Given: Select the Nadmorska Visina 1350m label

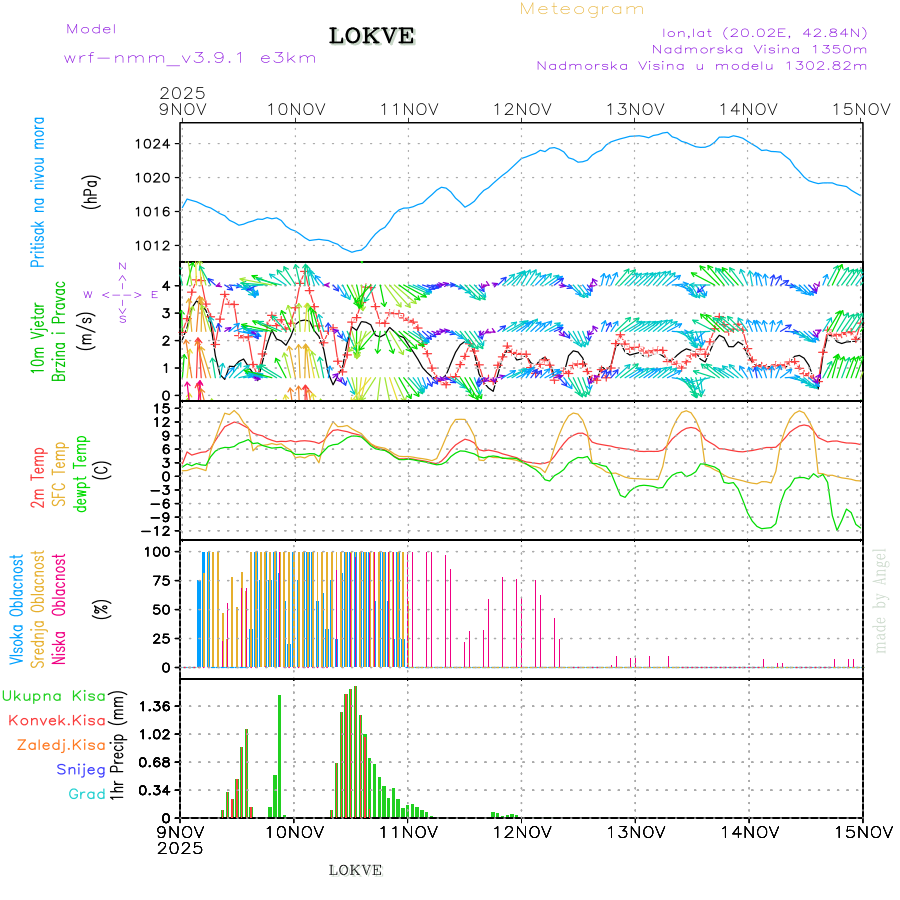Looking at the screenshot, I should coord(759,48).
